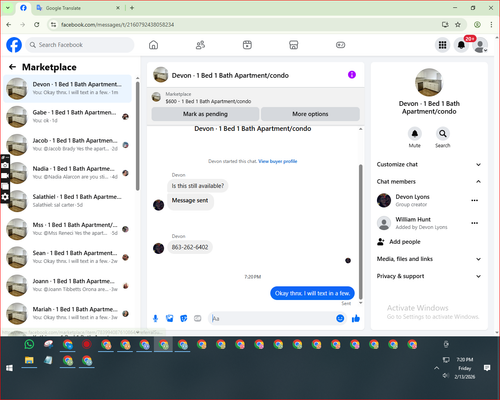Open the Windows action center notifications icon
This screenshot has height=400, width=500.
click(x=487, y=368)
